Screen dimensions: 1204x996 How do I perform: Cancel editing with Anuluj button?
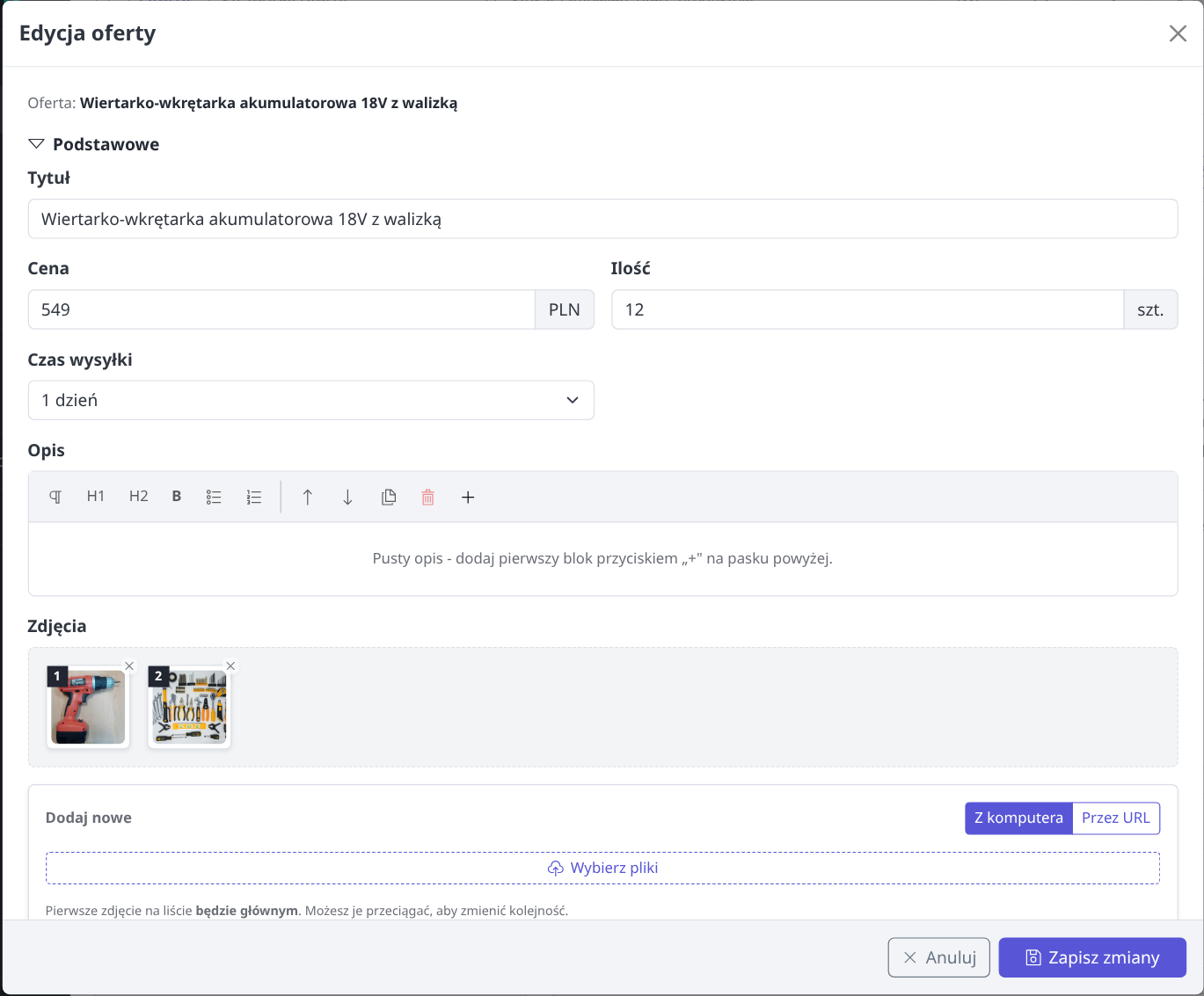939,957
